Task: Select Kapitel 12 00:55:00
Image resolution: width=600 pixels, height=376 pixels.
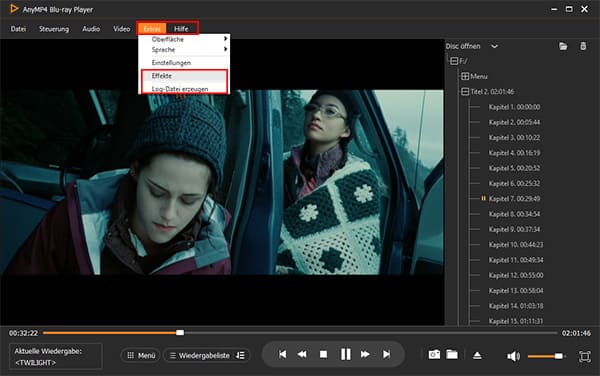Action: tap(516, 275)
